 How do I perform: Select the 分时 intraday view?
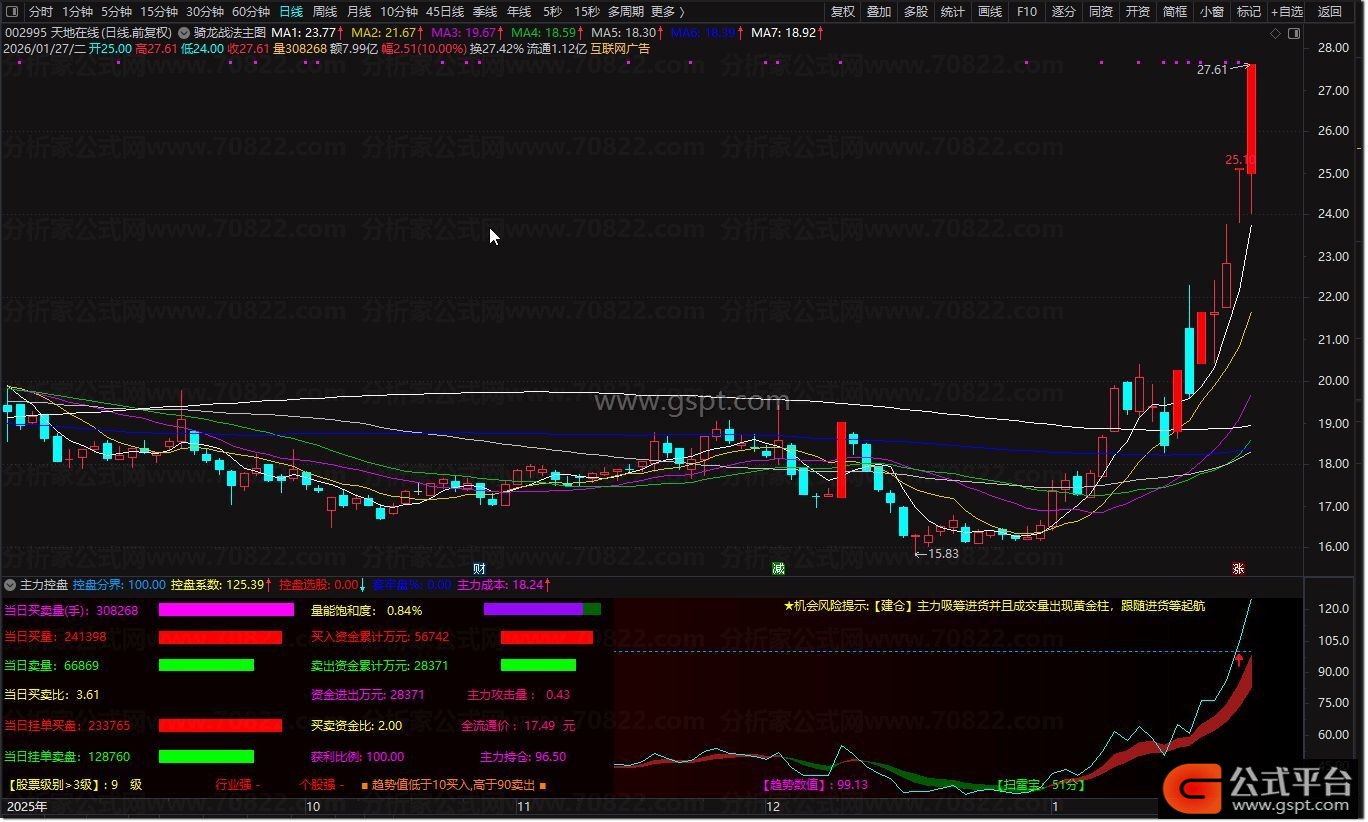click(x=41, y=12)
